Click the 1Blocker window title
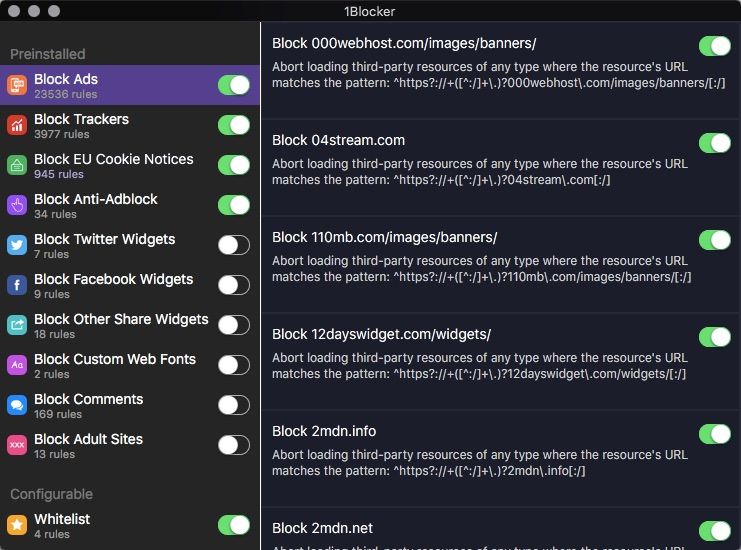The height and width of the screenshot is (550, 741). pyautogui.click(x=370, y=11)
